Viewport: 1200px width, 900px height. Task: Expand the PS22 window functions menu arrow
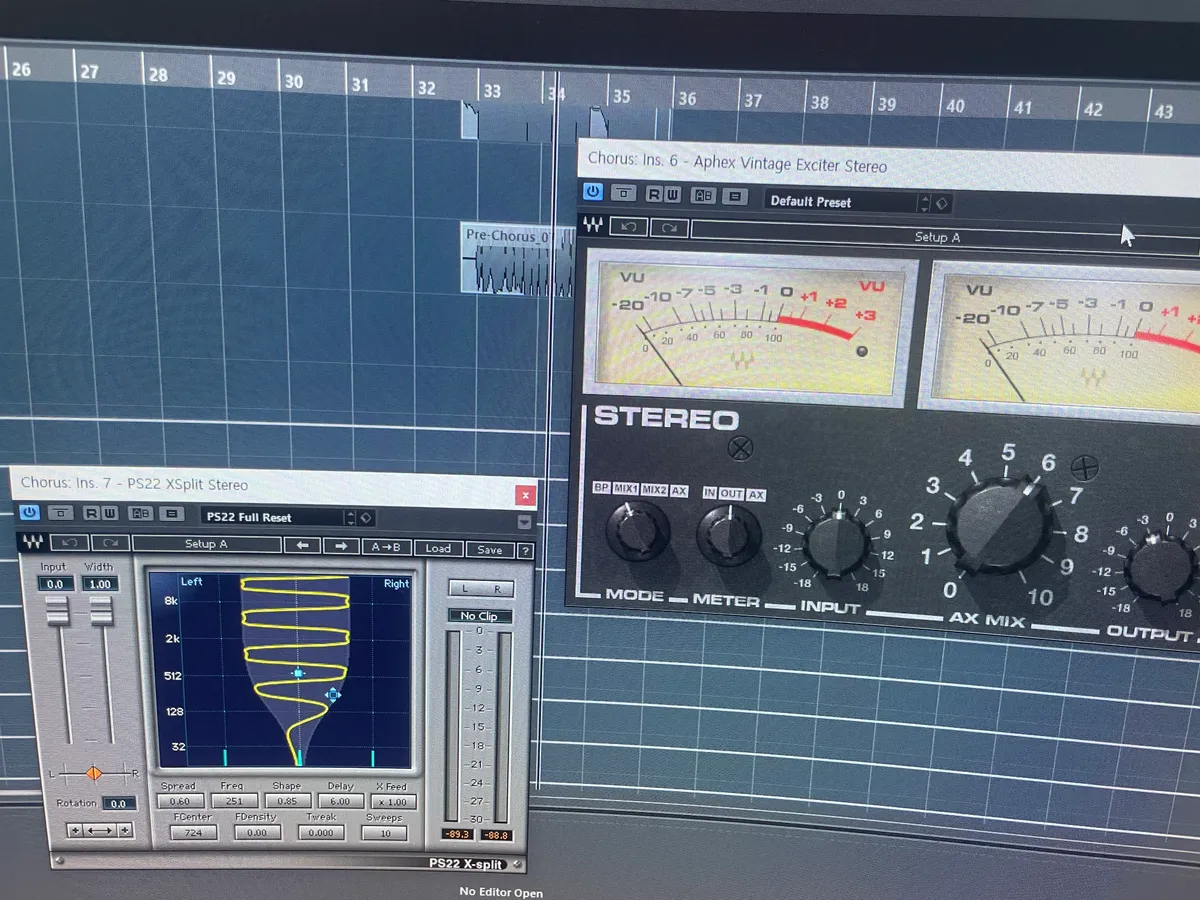(x=525, y=522)
